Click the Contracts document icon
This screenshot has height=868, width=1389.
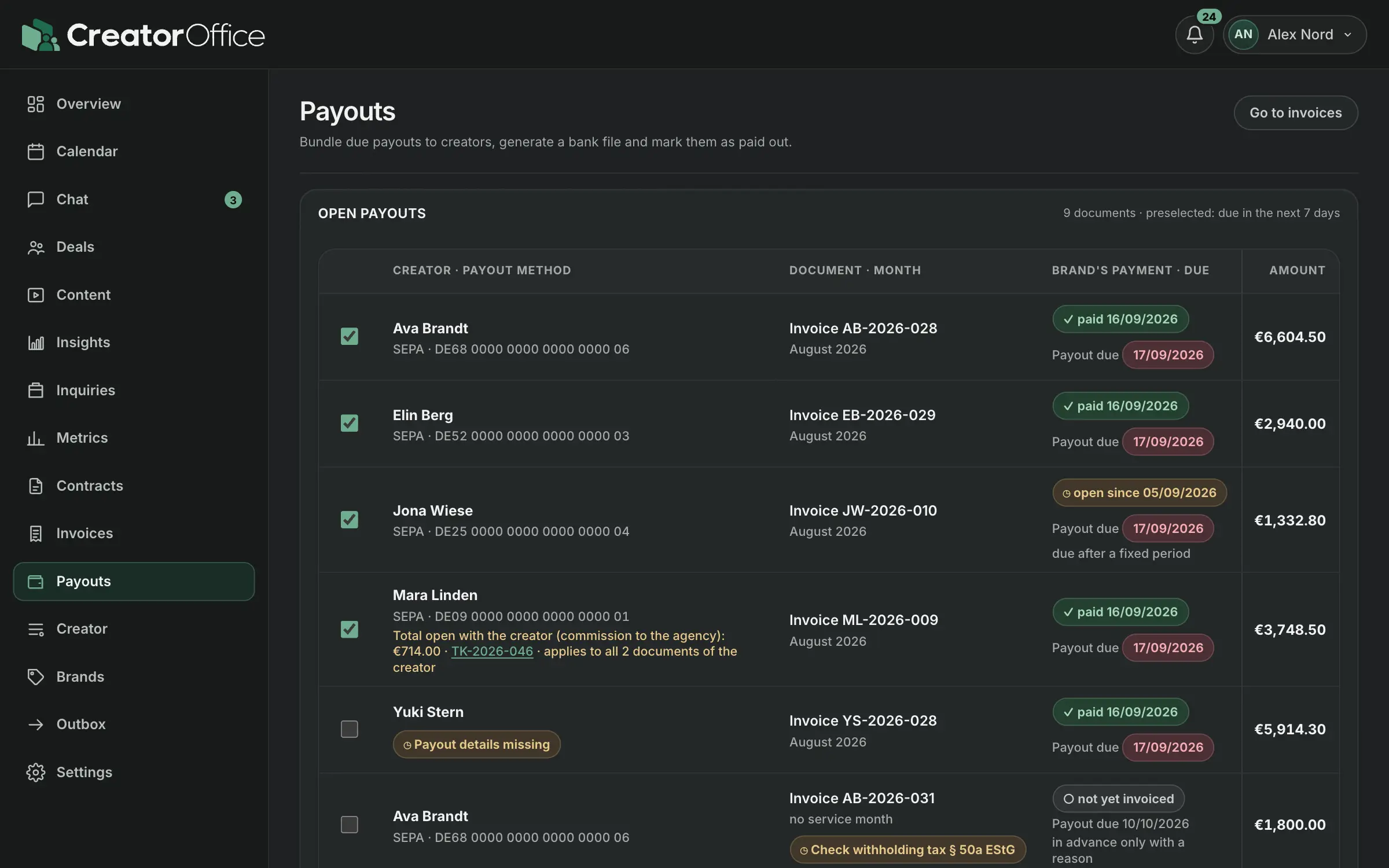[x=36, y=486]
